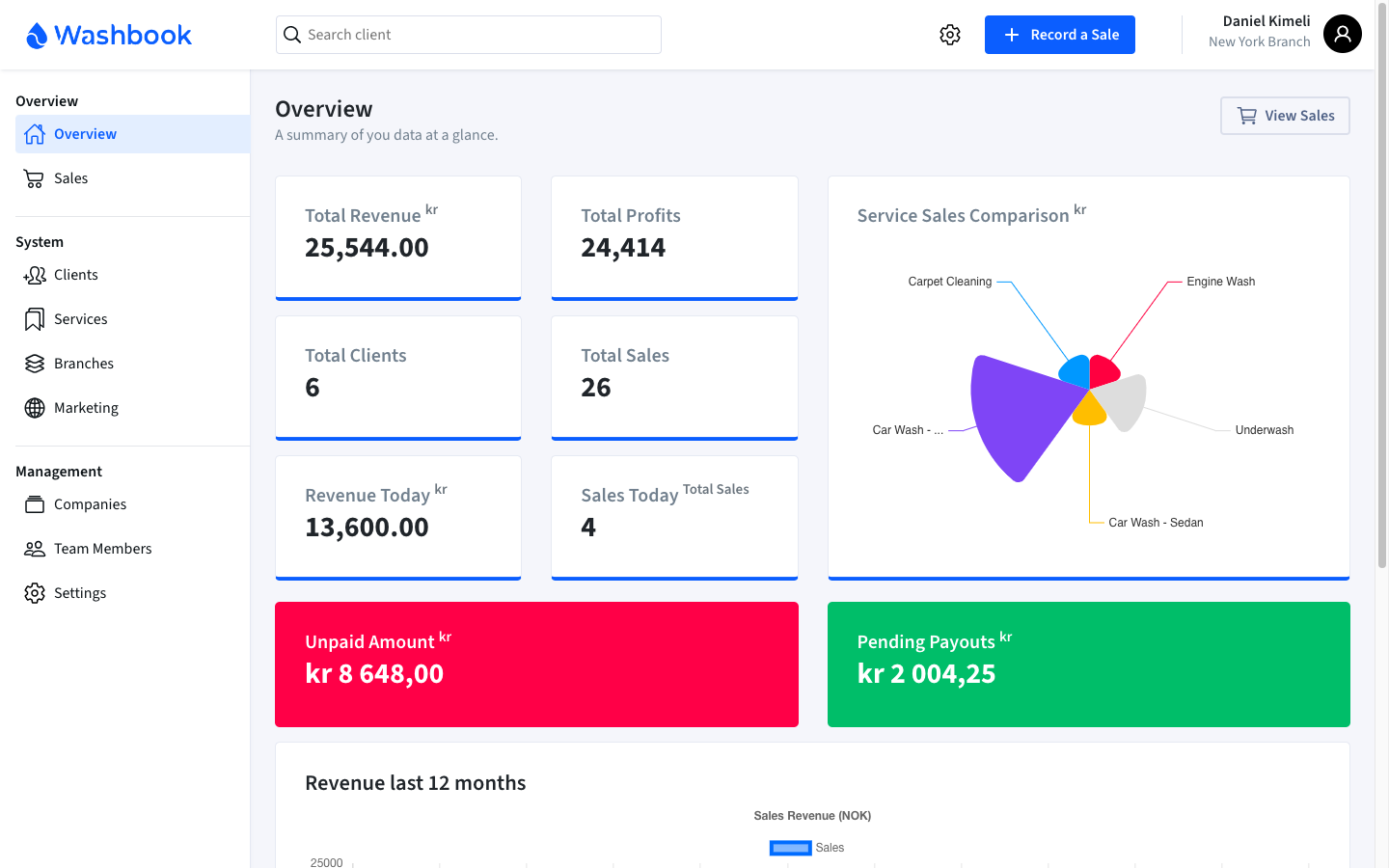Click the Marketing globe icon

pos(35,408)
